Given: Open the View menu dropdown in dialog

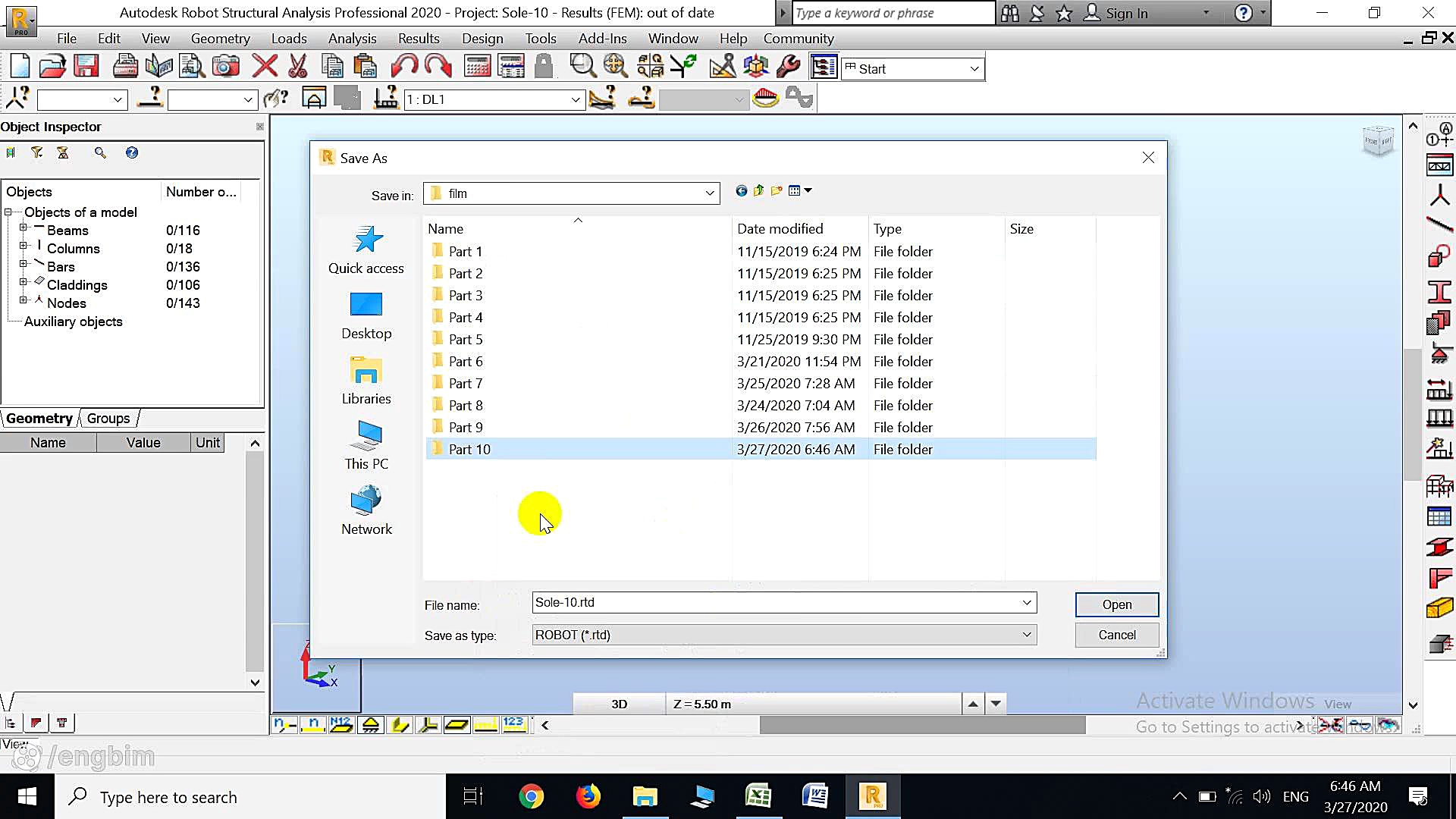Looking at the screenshot, I should coord(800,191).
